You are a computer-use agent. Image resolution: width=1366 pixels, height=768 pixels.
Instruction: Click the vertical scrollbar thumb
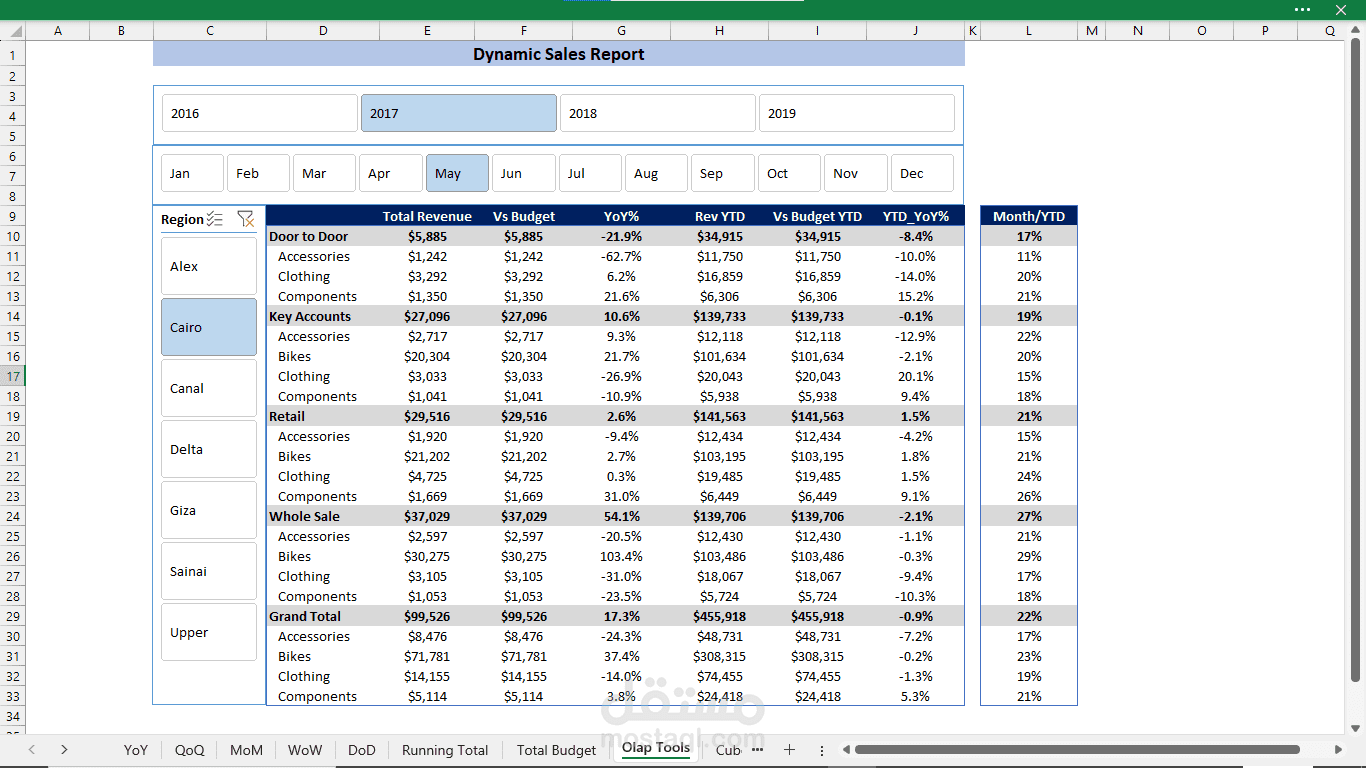(x=1356, y=360)
